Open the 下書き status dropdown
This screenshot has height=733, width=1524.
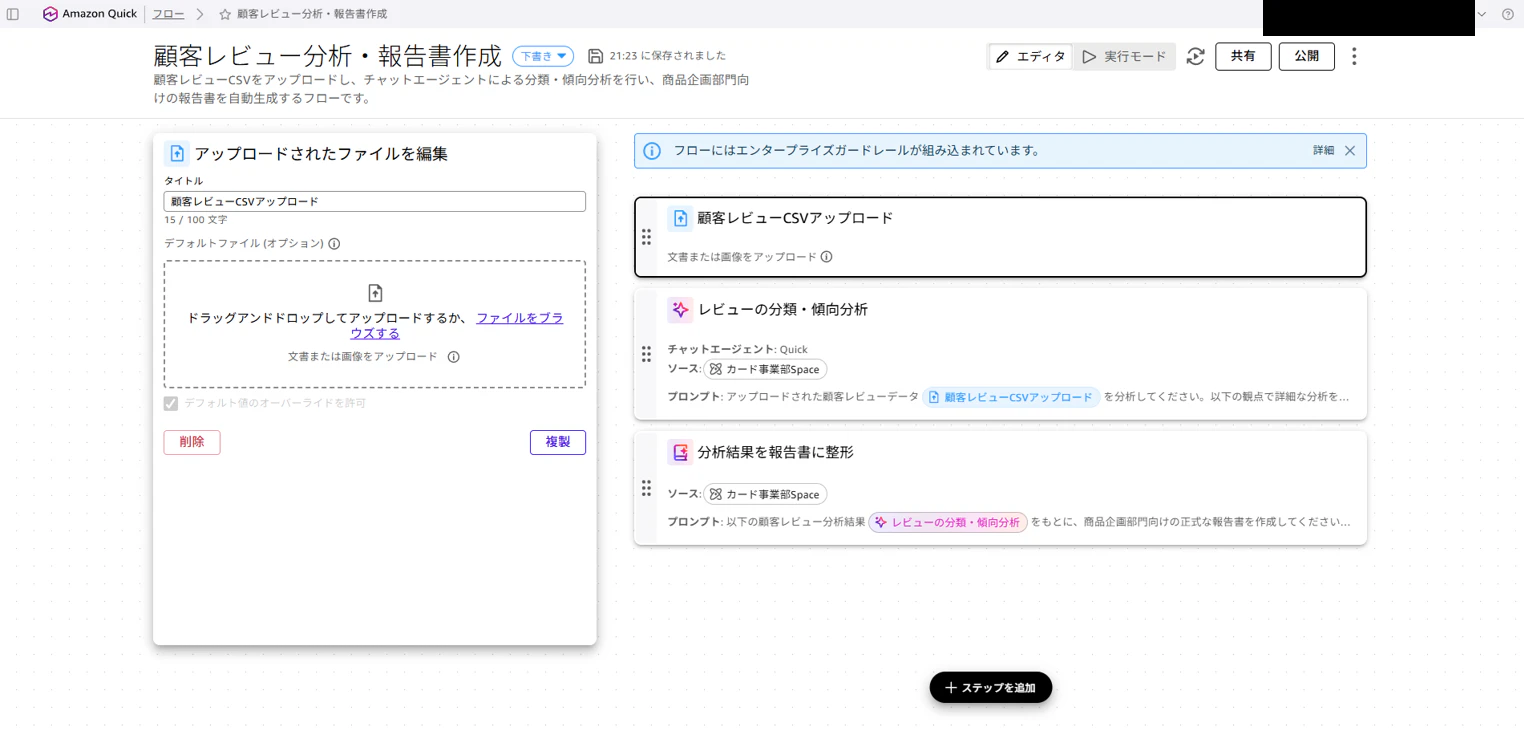click(x=543, y=56)
